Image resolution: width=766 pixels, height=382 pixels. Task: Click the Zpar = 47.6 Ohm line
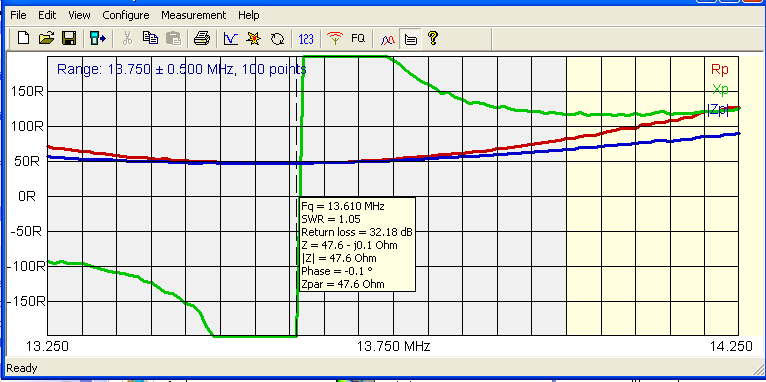coord(342,284)
